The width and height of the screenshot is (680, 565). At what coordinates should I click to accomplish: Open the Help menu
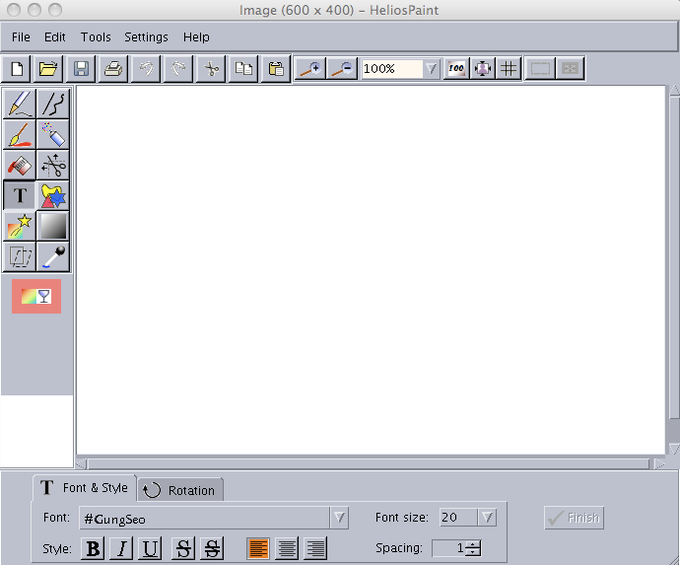(196, 37)
